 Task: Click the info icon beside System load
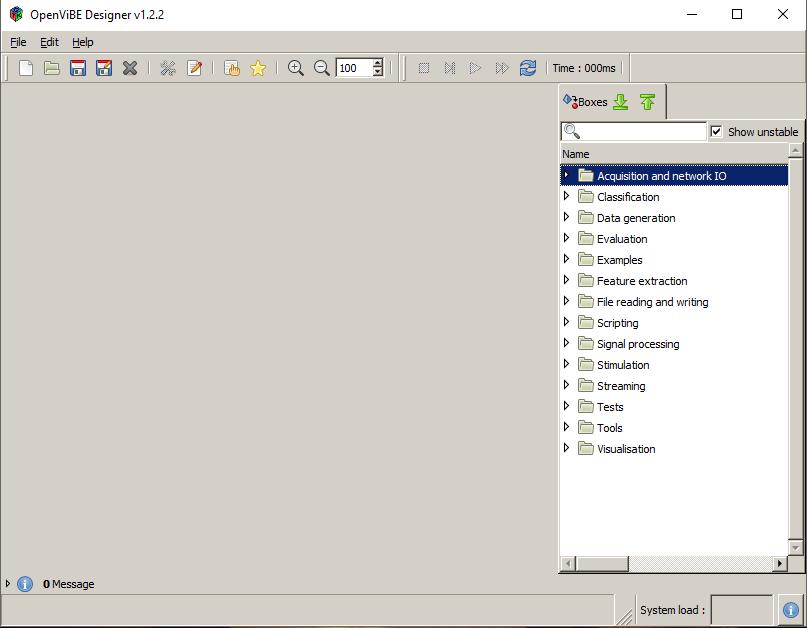(x=791, y=610)
